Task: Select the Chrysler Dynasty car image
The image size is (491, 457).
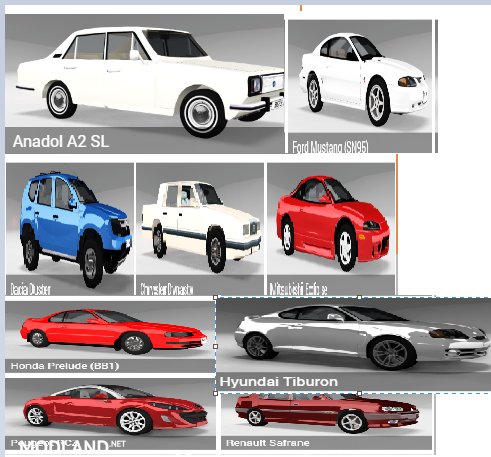Action: pyautogui.click(x=200, y=229)
